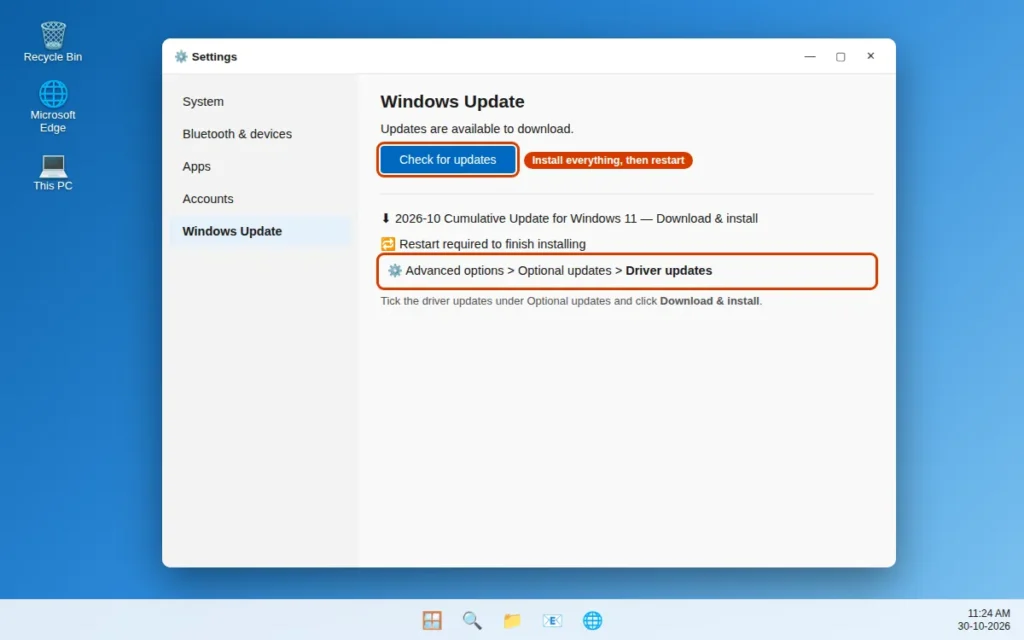Open taskbar Search magnifier icon
This screenshot has width=1024, height=640.
click(x=472, y=620)
